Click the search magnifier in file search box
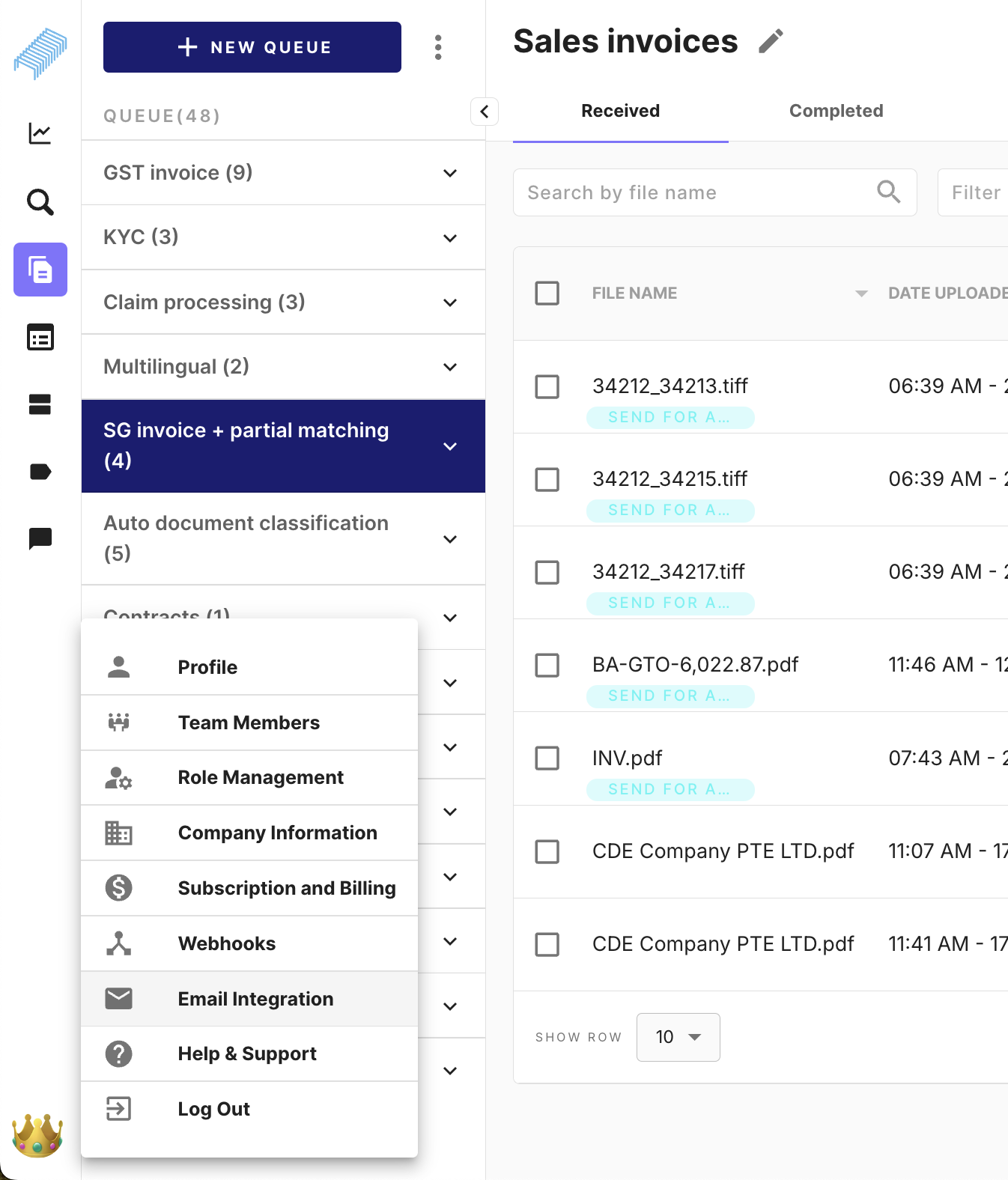The width and height of the screenshot is (1008, 1180). pyautogui.click(x=888, y=192)
